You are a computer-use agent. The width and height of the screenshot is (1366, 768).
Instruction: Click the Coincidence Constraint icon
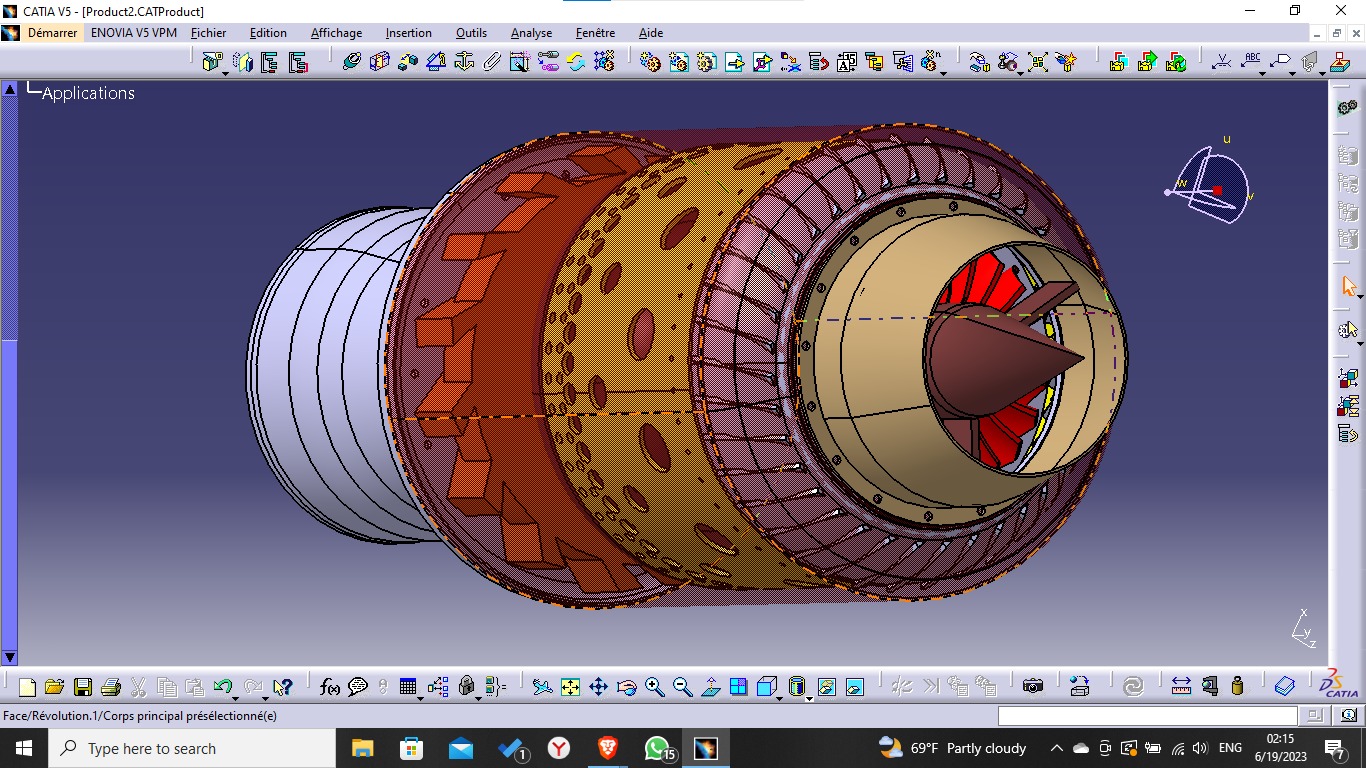pos(351,62)
